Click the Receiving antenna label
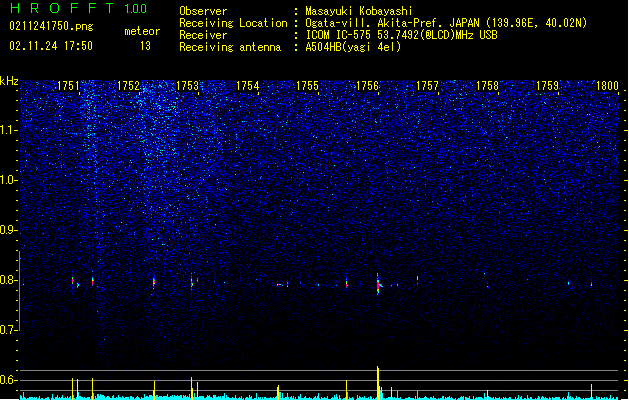Screen dimensions: 629x400 pos(230,47)
